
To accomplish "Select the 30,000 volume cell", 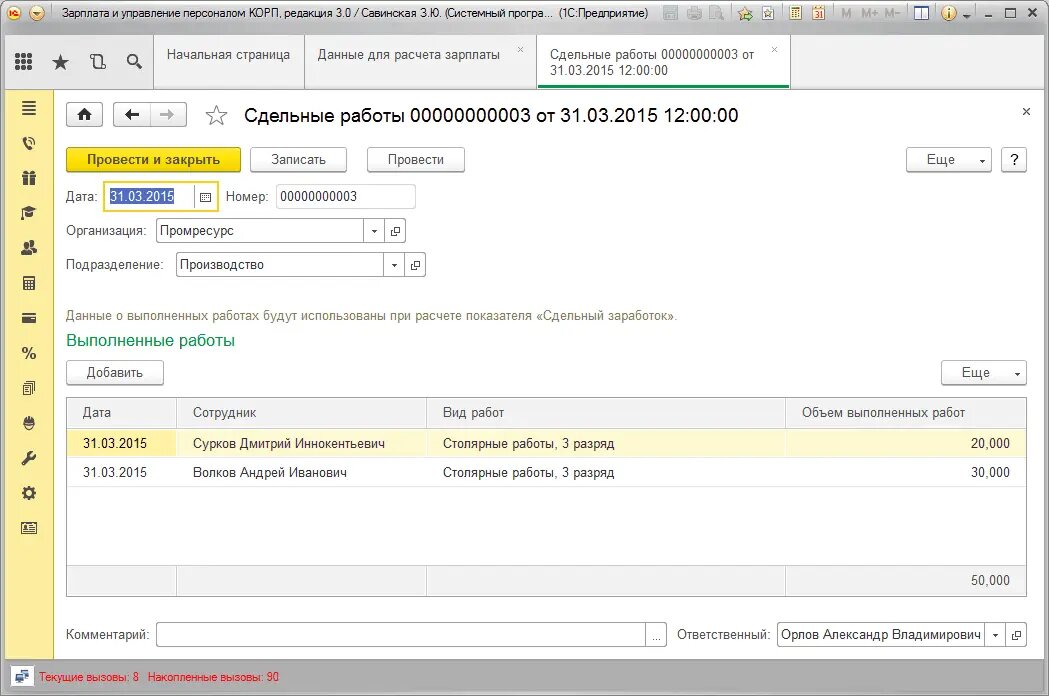I will 906,472.
